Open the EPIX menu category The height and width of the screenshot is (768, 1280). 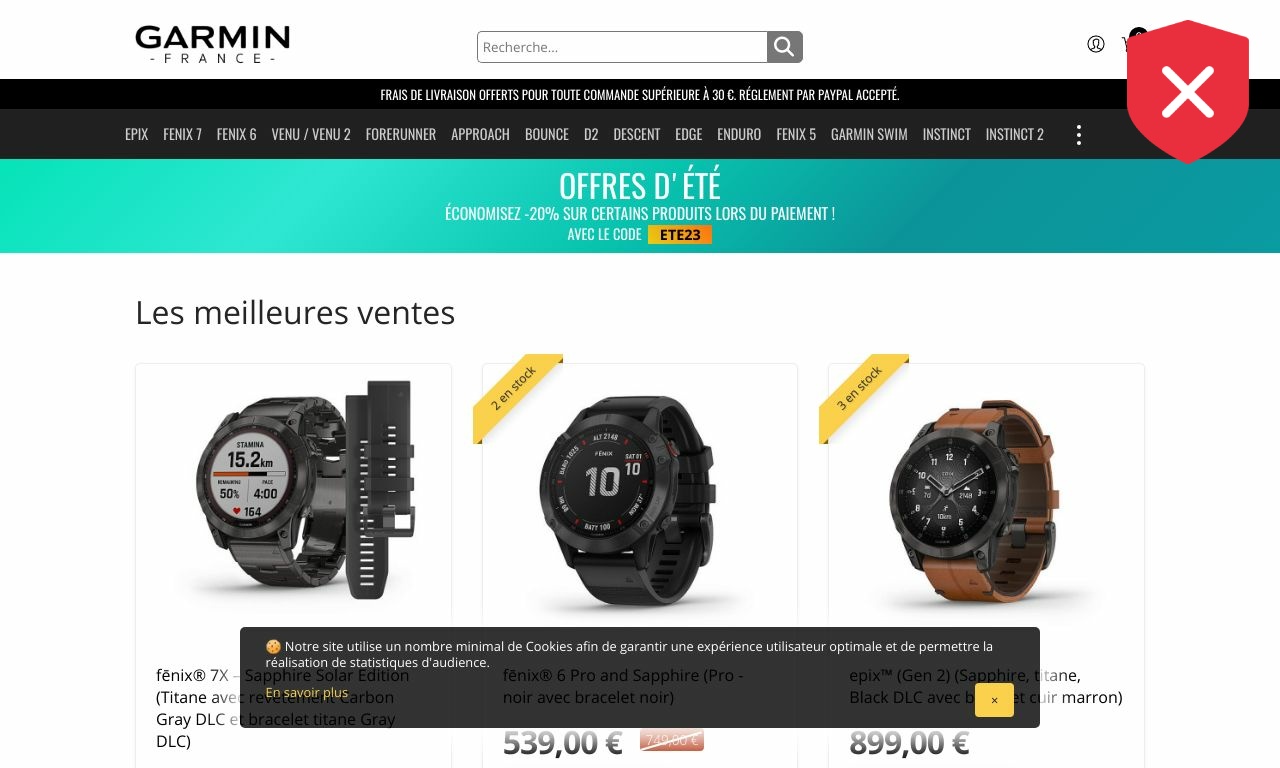pos(137,134)
